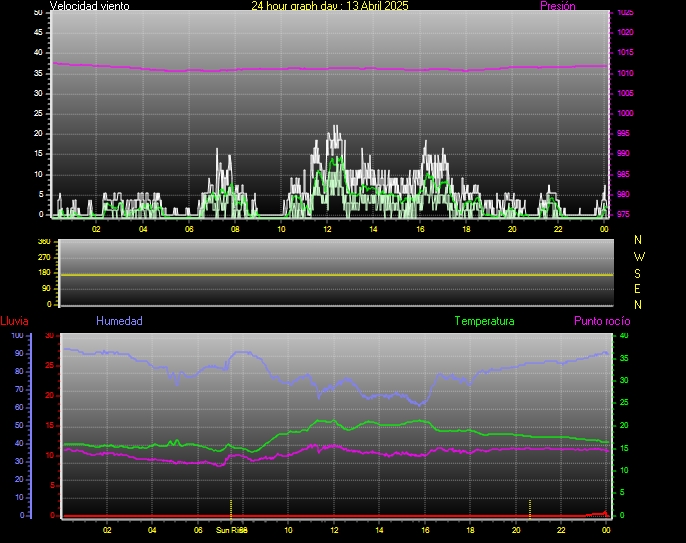Click the red 20 value on the rain axis
Screen dimensions: 686x543
click(x=49, y=396)
